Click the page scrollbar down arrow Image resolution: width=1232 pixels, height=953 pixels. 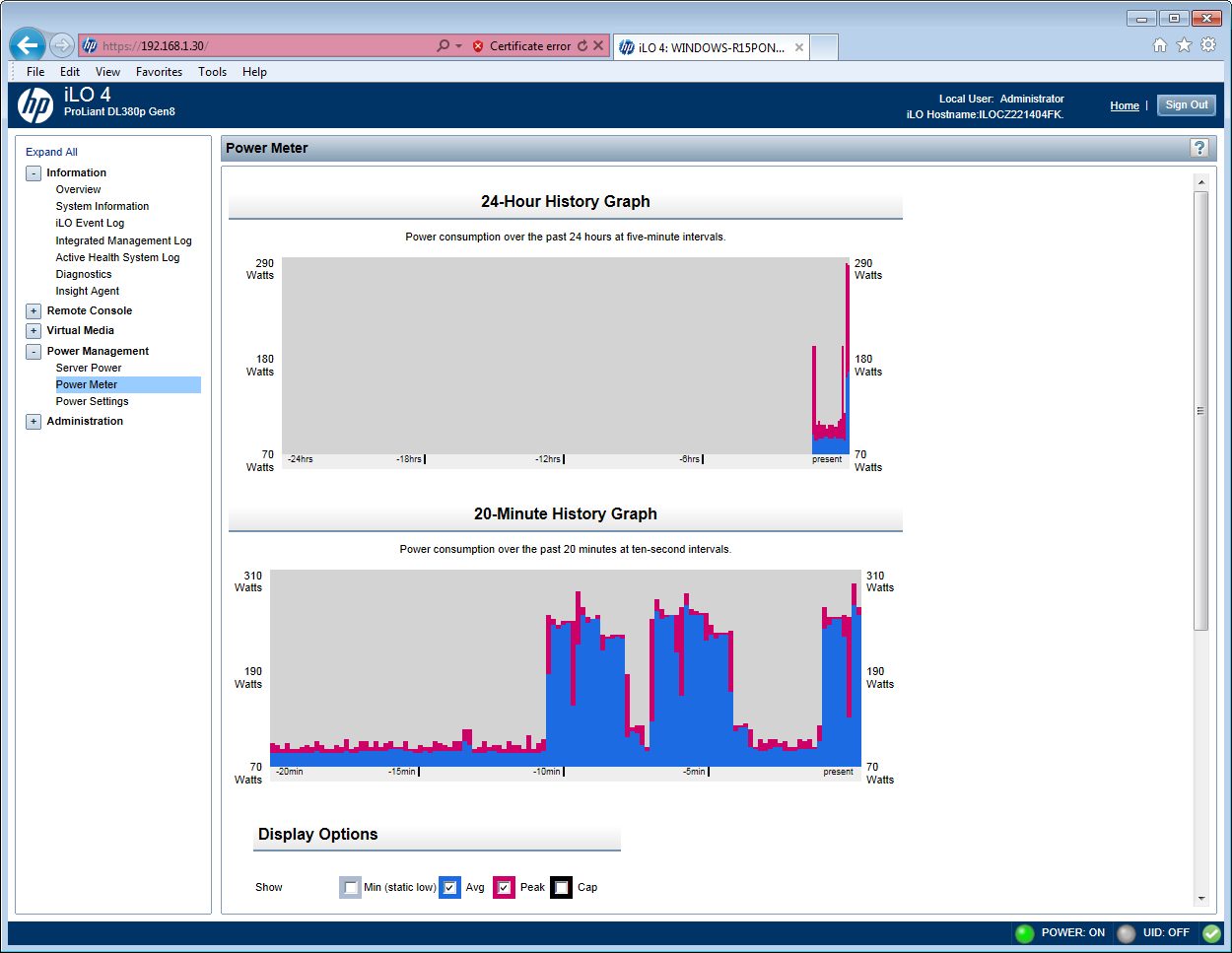click(1200, 899)
